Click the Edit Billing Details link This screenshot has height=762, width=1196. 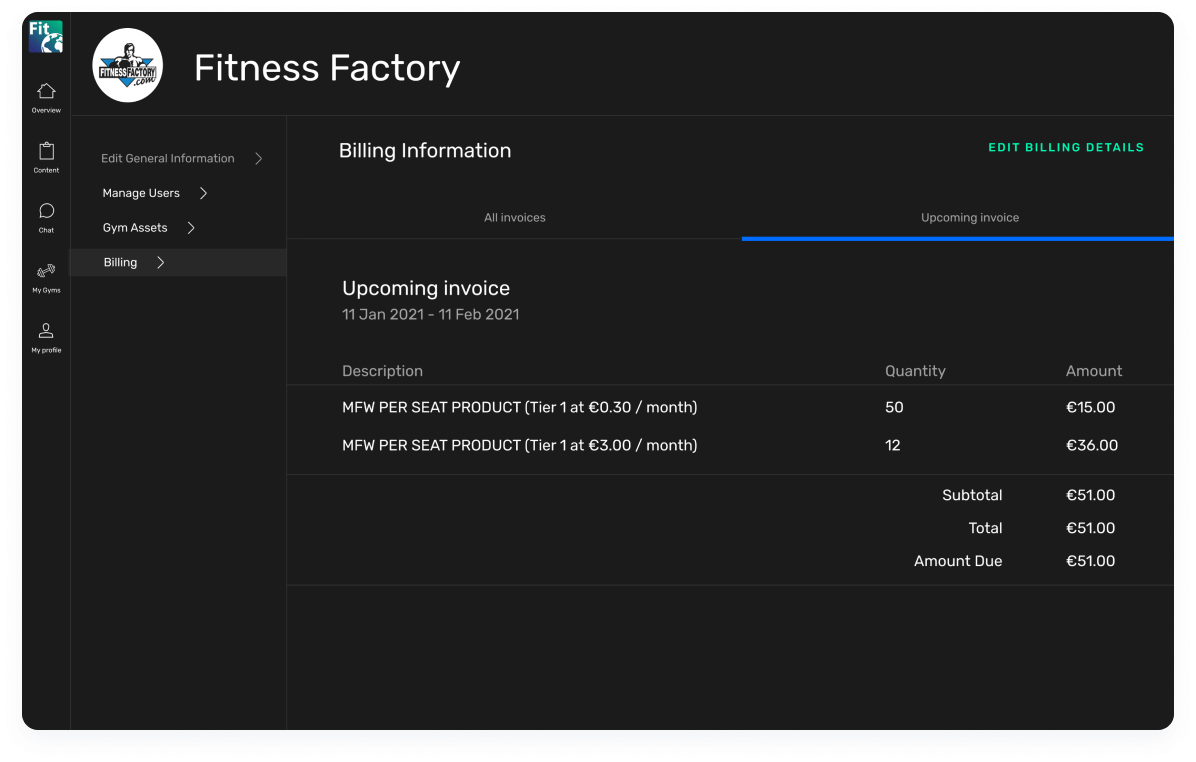pyautogui.click(x=1066, y=147)
